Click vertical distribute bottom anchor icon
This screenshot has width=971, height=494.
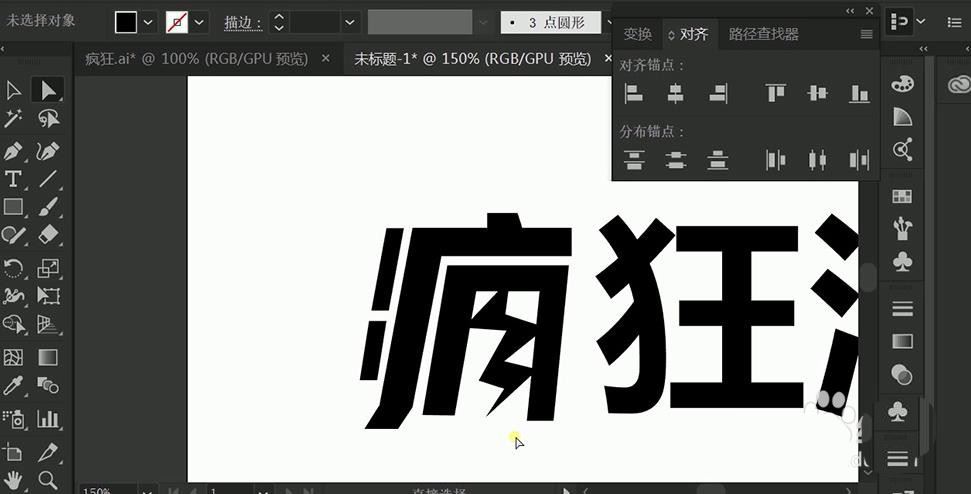(x=717, y=160)
